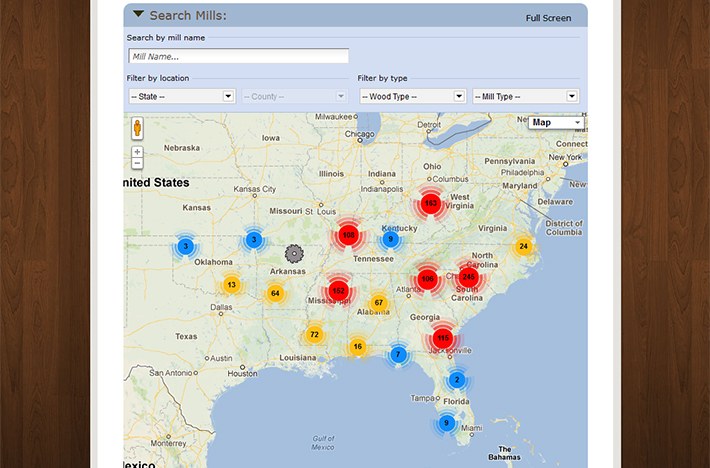The width and height of the screenshot is (710, 468).
Task: Zoom out on the map
Action: (x=137, y=163)
